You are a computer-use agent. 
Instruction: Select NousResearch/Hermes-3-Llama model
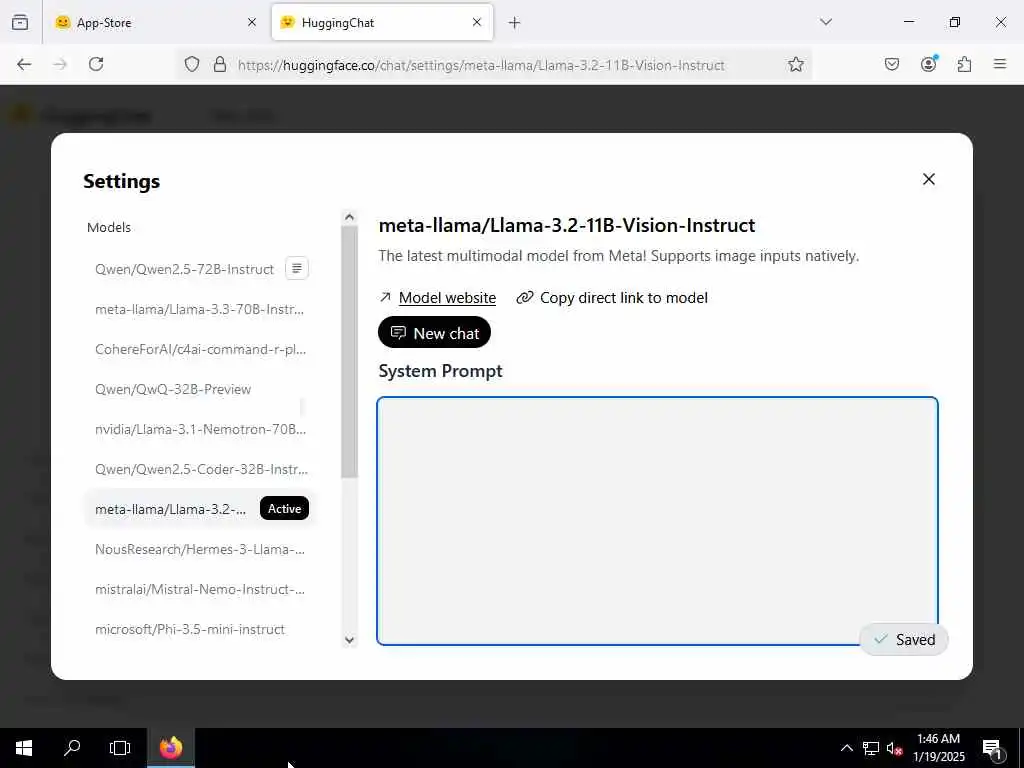pyautogui.click(x=199, y=549)
